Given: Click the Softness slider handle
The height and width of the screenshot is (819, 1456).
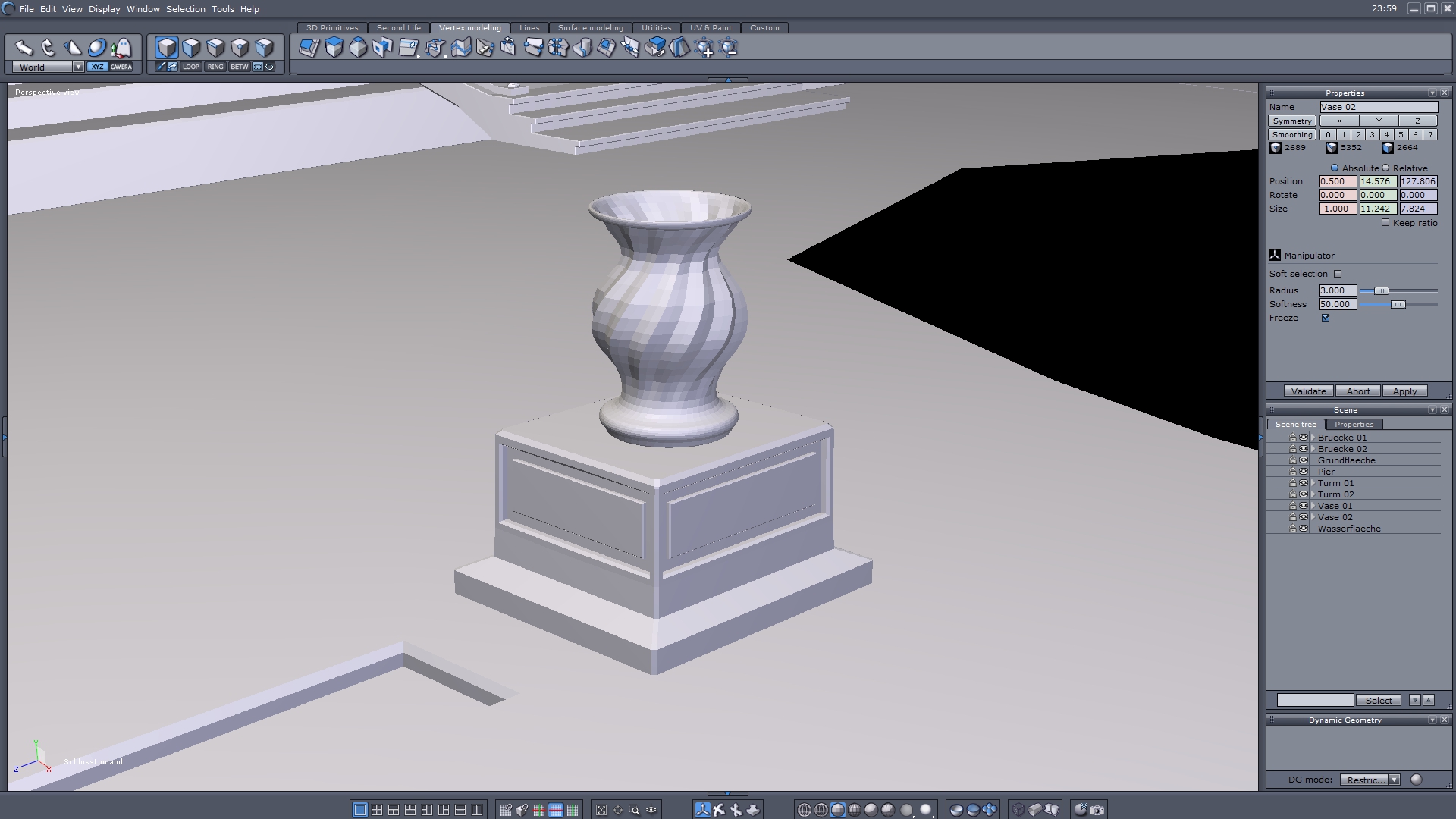Looking at the screenshot, I should tap(1398, 304).
